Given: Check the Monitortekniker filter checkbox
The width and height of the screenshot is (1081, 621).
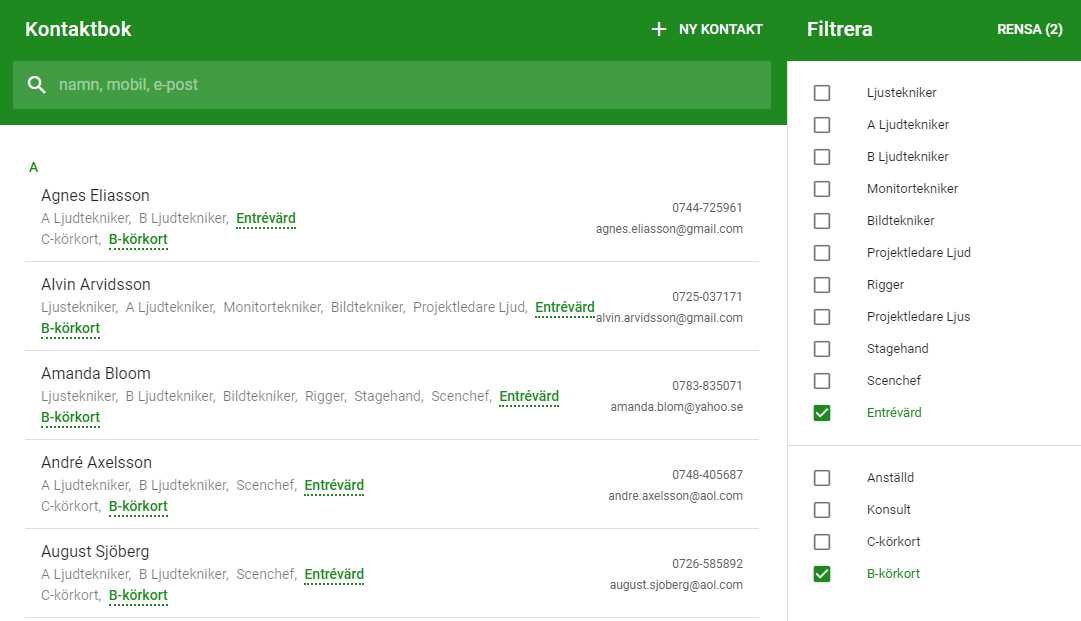Looking at the screenshot, I should click(x=822, y=189).
